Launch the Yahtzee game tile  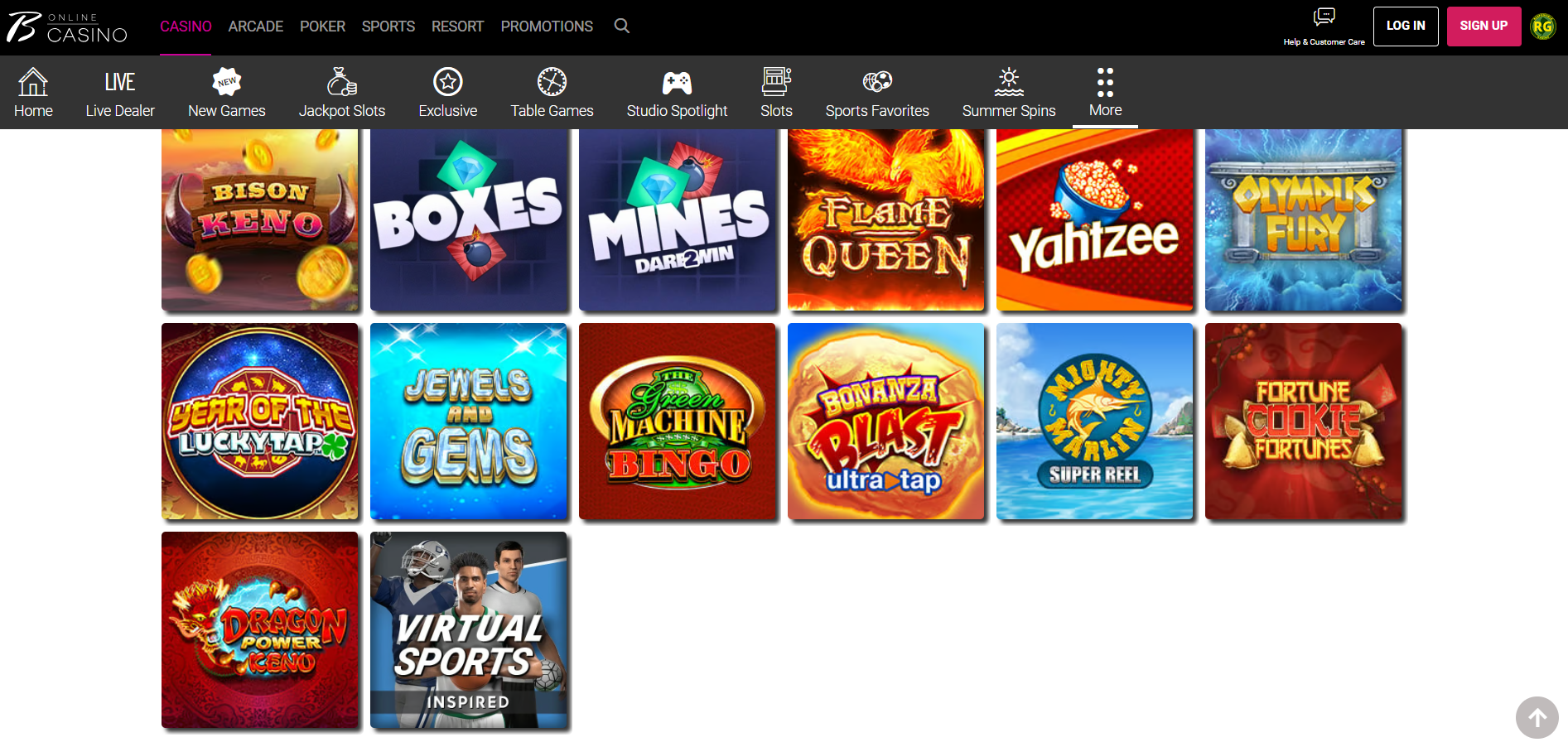click(1095, 219)
